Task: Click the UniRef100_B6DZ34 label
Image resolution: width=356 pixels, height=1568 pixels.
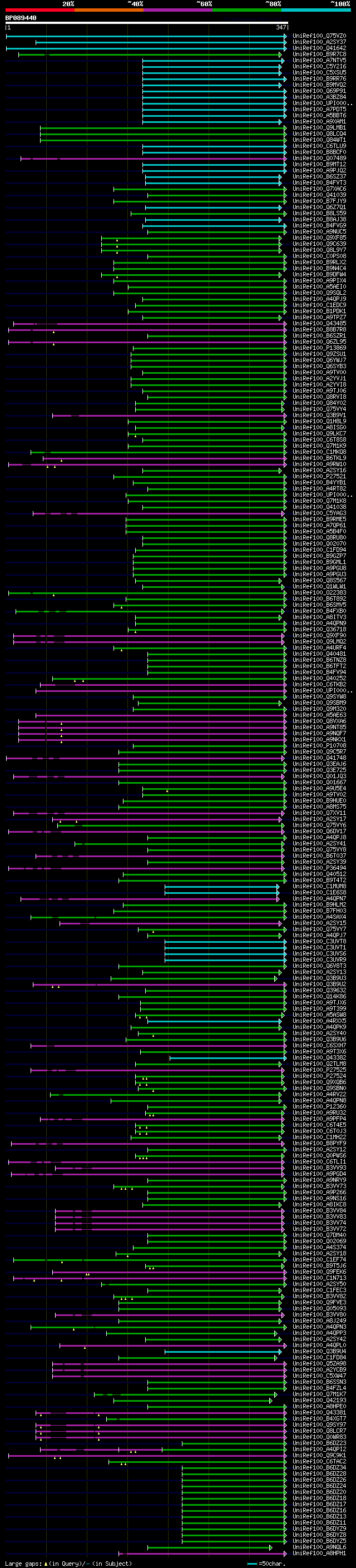Action: pyautogui.click(x=319, y=1467)
